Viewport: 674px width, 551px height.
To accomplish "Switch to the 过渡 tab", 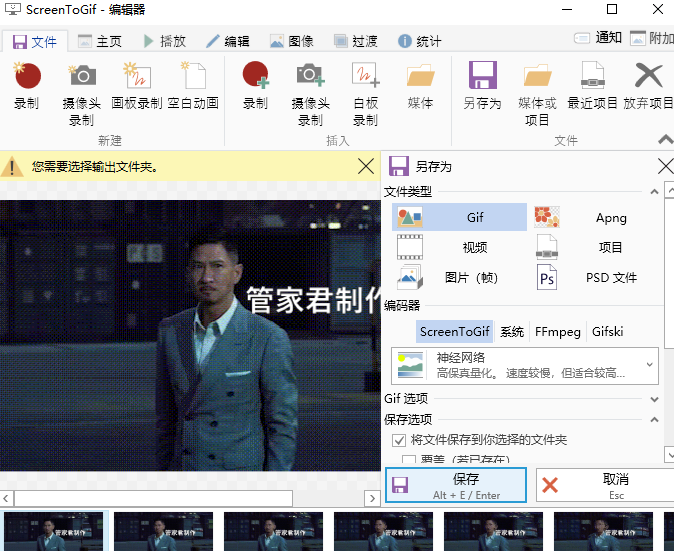I will click(x=356, y=41).
